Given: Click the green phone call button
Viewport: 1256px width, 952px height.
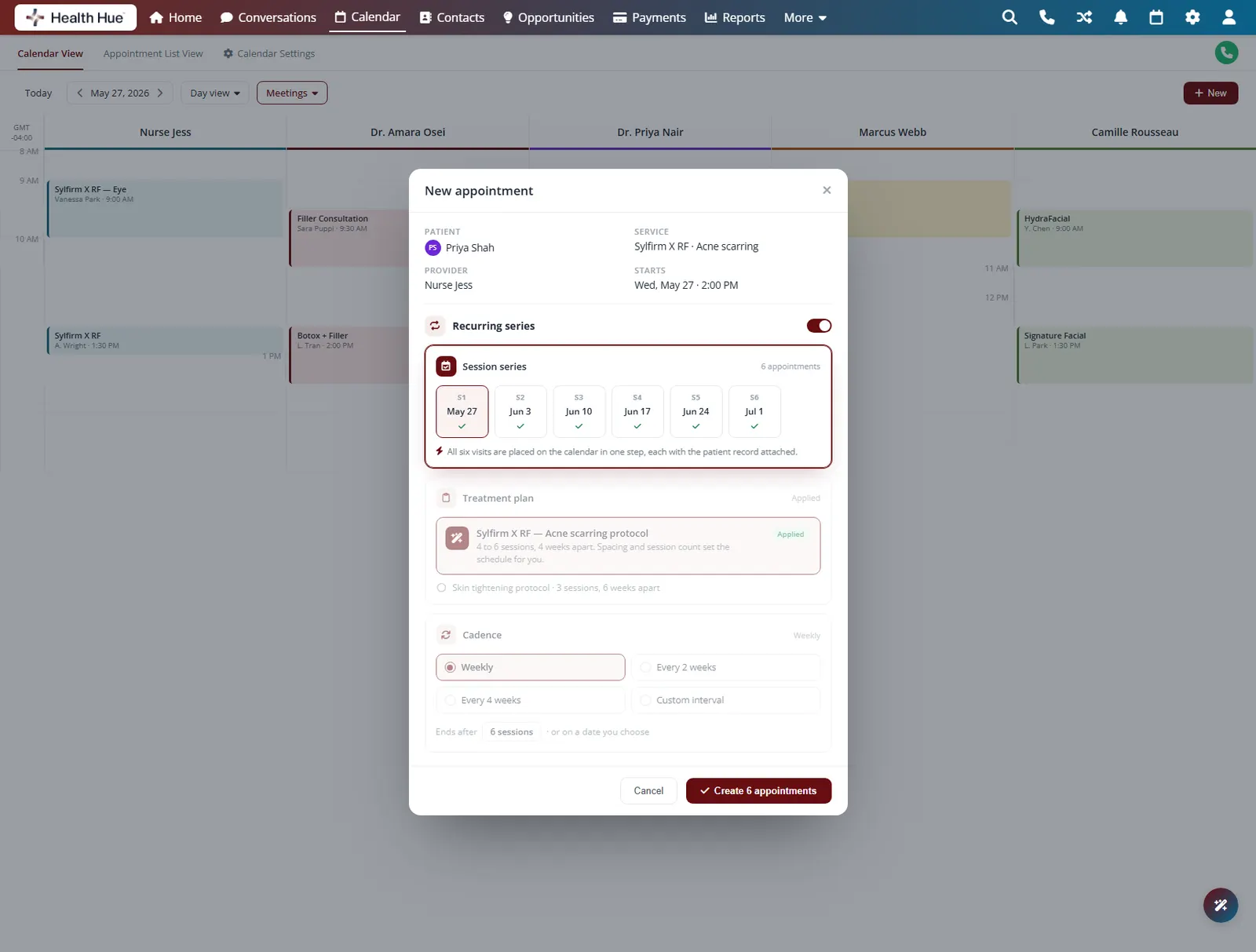Looking at the screenshot, I should 1226,53.
